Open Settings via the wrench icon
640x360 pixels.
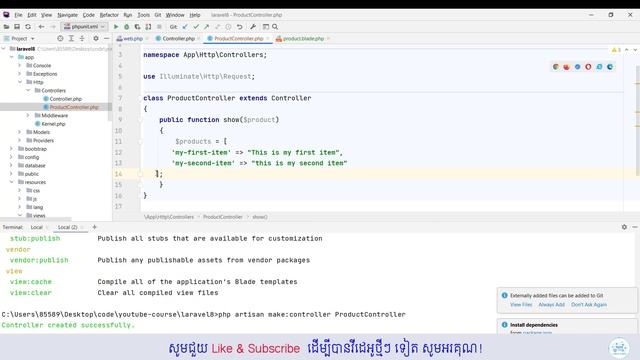[x=253, y=27]
